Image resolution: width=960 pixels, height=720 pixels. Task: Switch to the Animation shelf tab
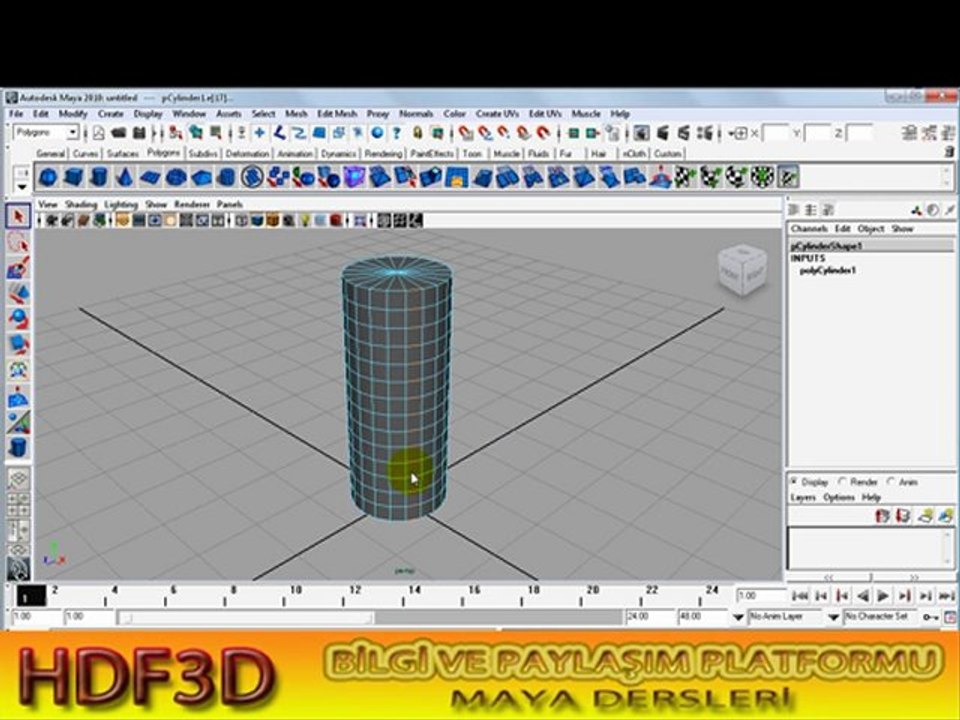(295, 154)
